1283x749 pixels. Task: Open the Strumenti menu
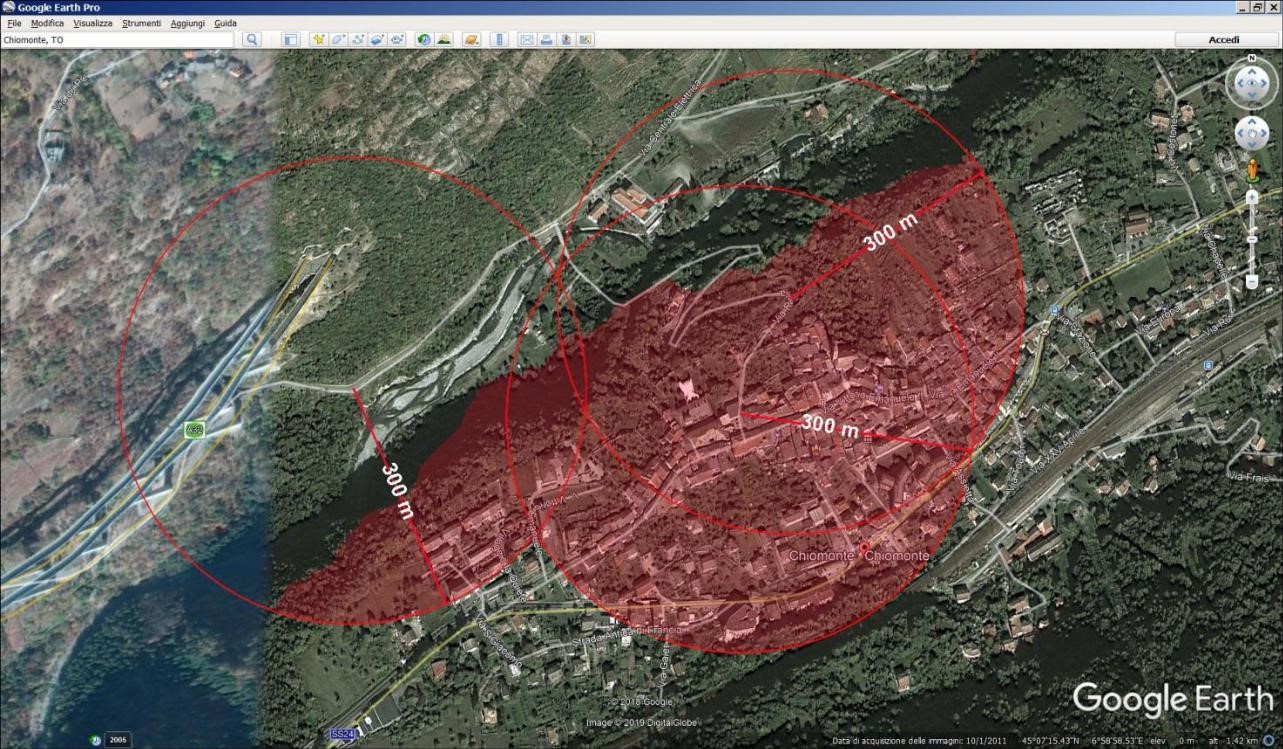point(141,23)
